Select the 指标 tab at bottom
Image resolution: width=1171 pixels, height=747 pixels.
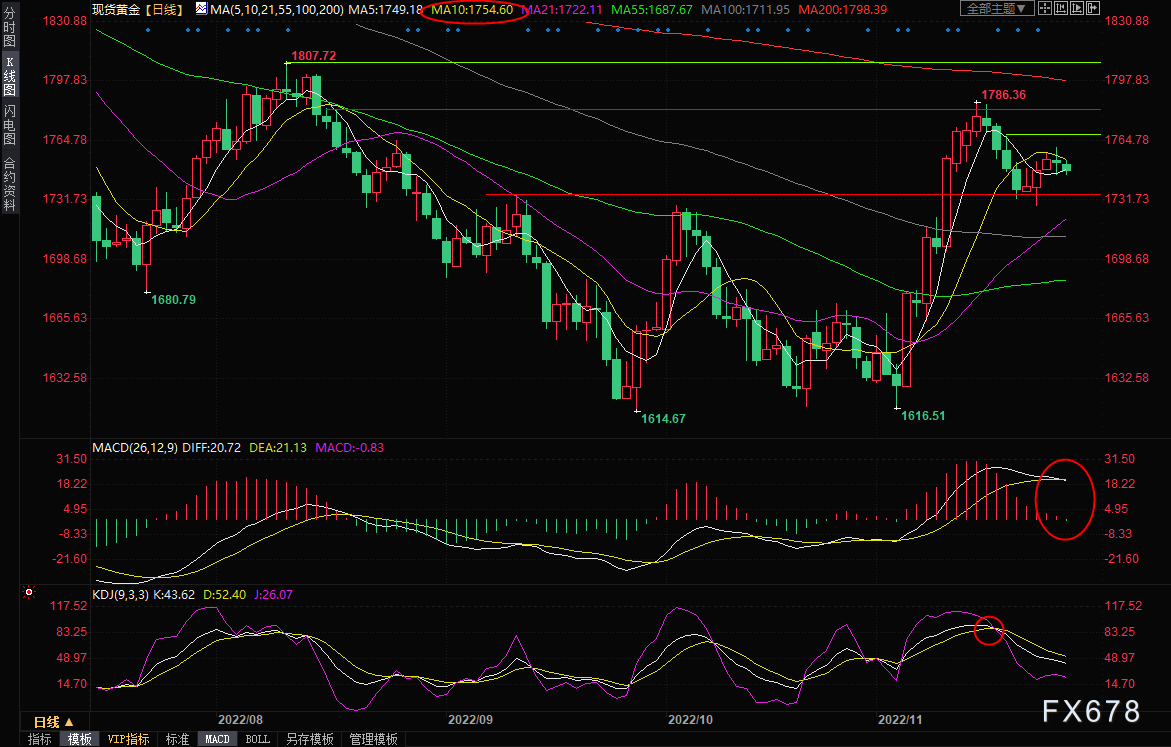[x=40, y=739]
